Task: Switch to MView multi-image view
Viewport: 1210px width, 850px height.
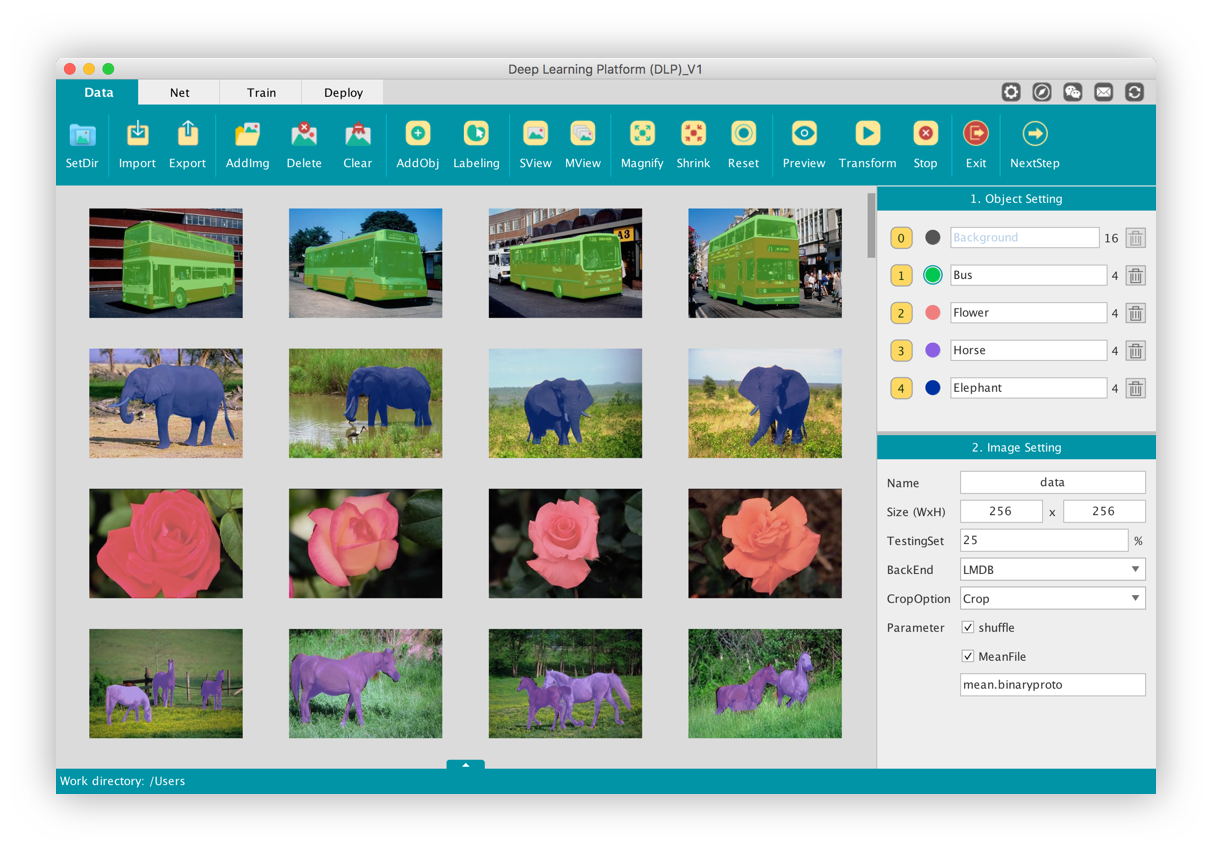Action: [582, 134]
